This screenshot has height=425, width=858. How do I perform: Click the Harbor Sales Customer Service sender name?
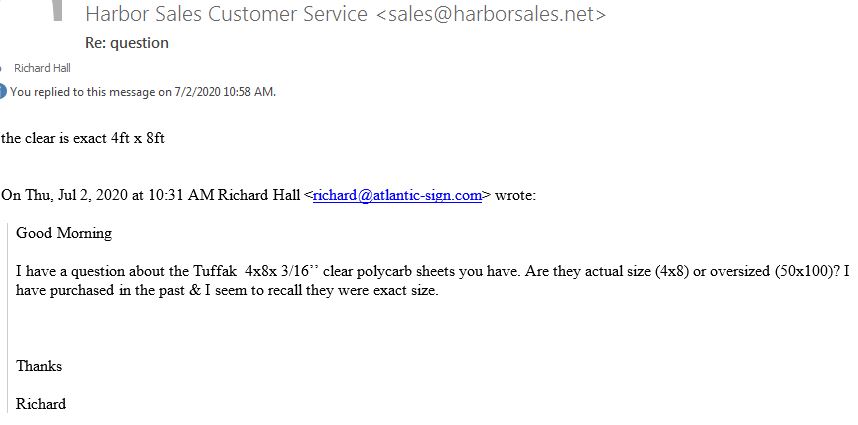[x=227, y=14]
